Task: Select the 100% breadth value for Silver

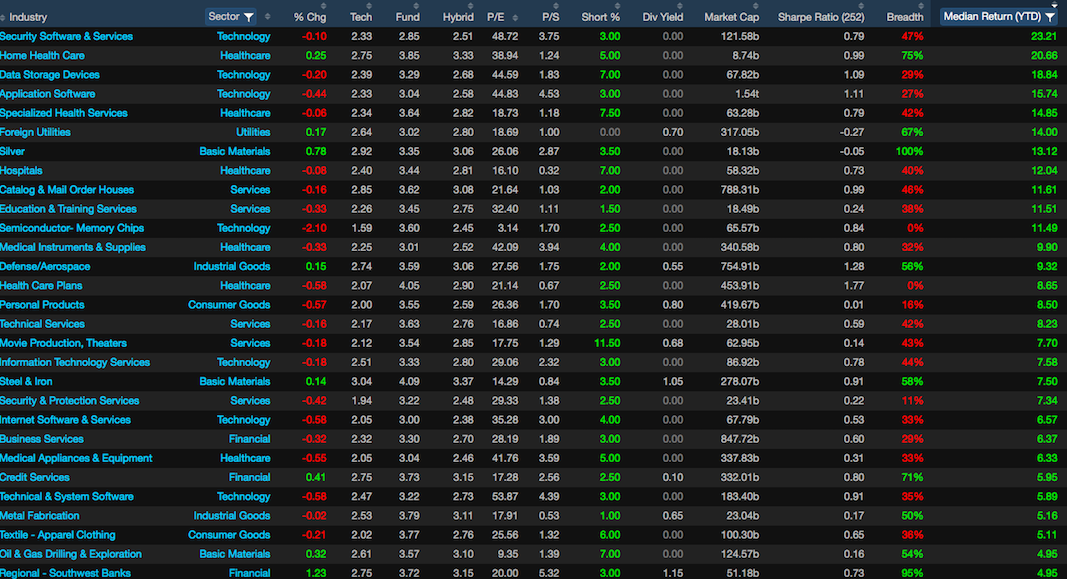Action: click(910, 151)
